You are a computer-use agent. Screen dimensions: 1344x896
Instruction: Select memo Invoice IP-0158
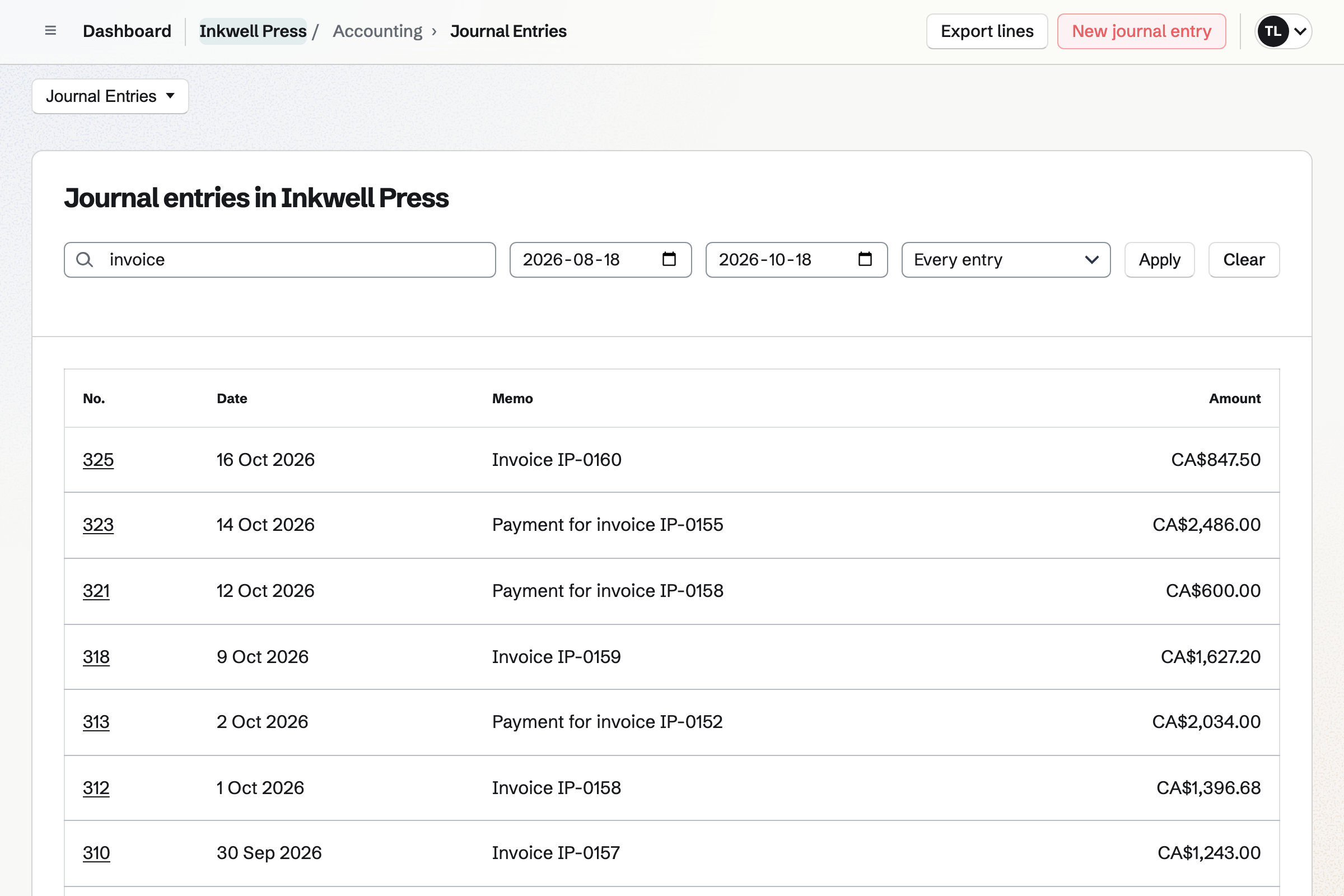[x=557, y=788]
